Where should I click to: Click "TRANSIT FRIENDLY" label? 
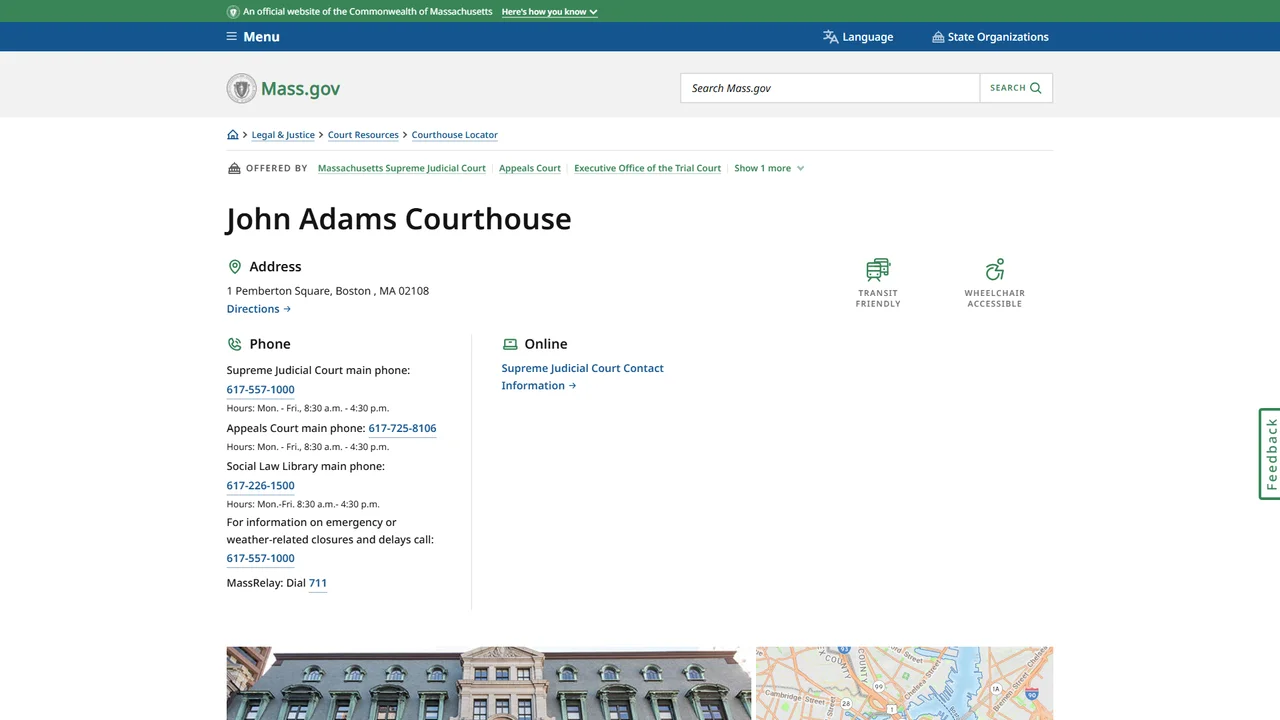click(x=878, y=298)
